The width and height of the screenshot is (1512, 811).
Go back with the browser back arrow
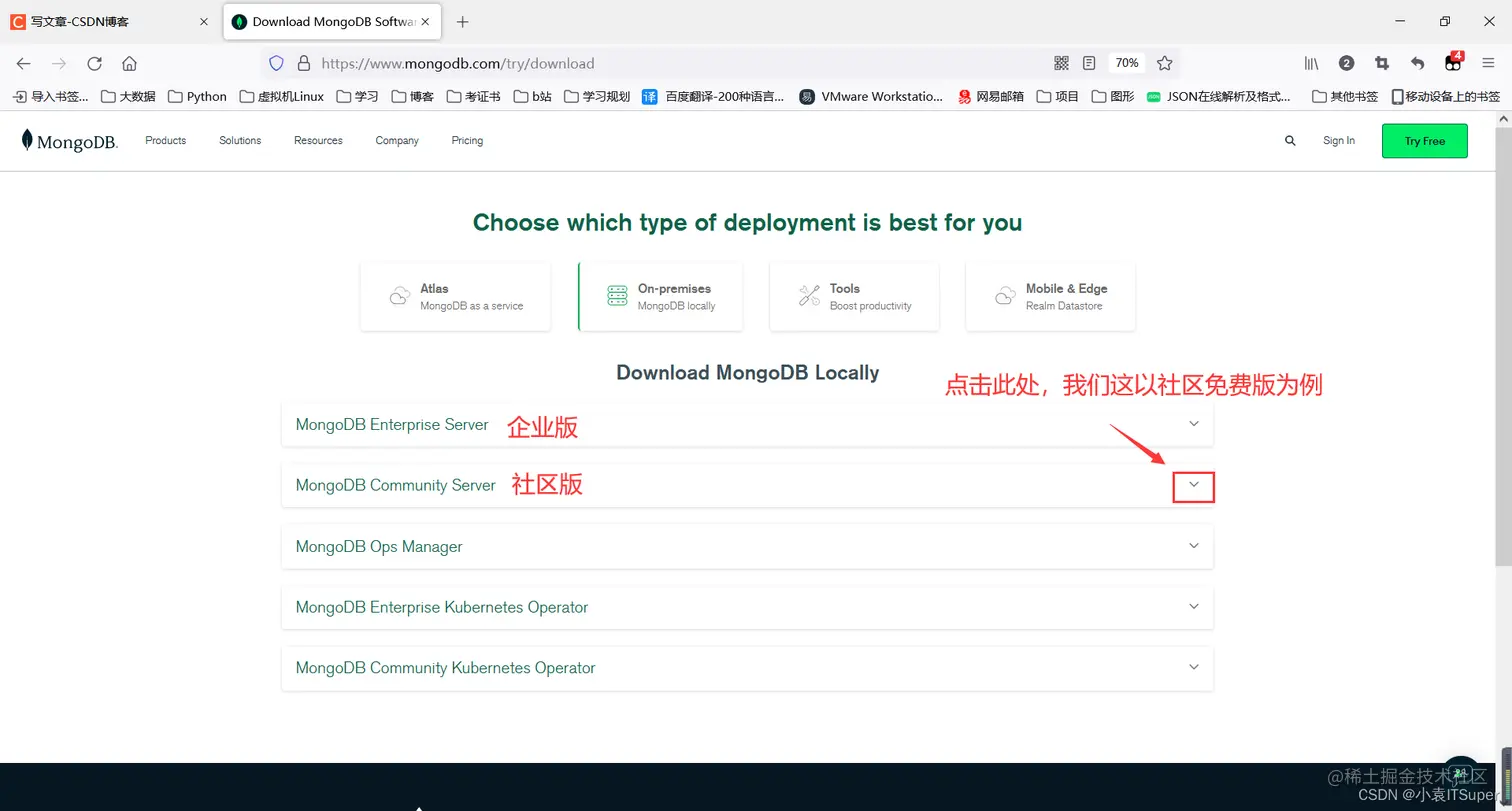tap(23, 63)
